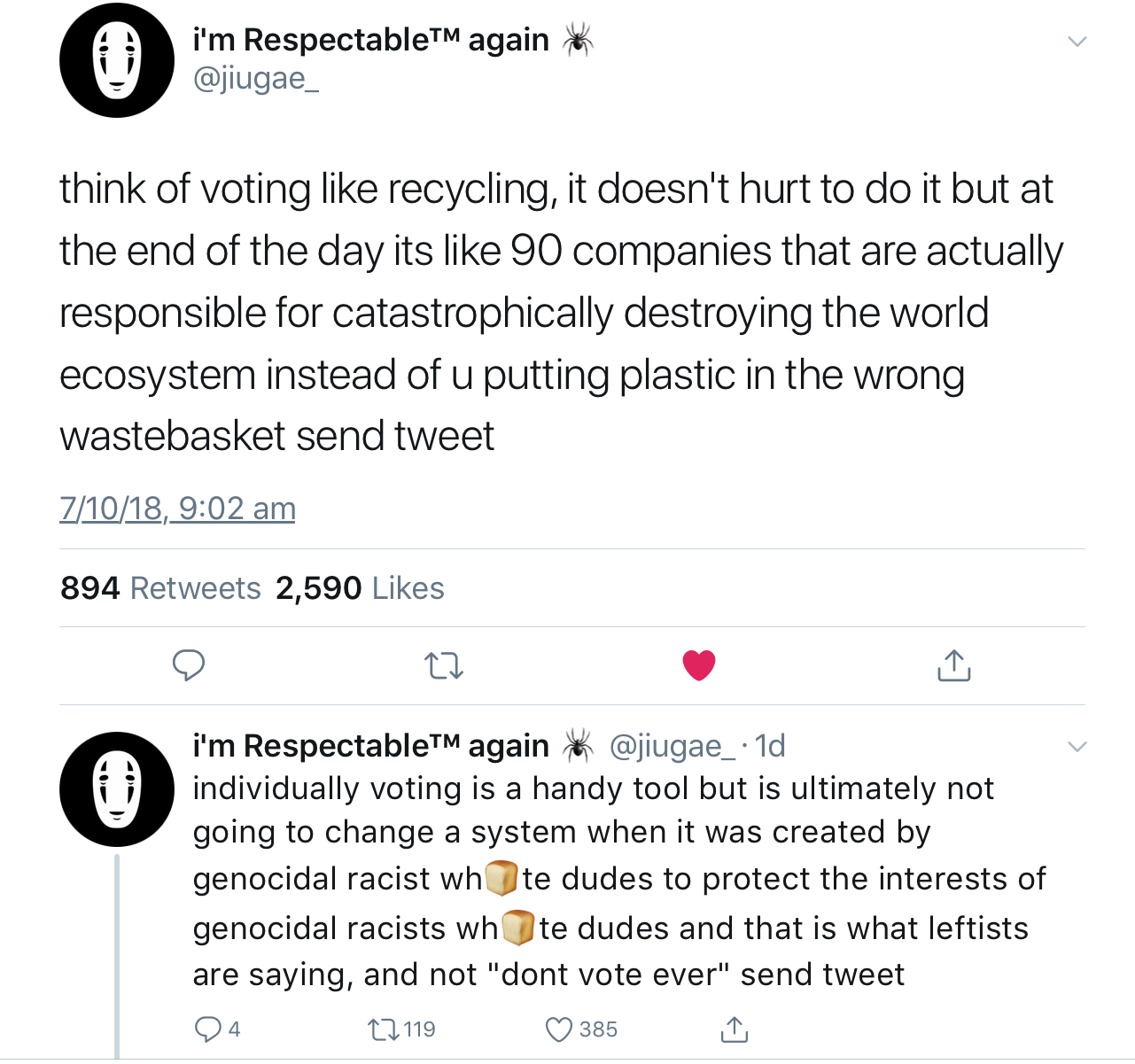Screen dimensions: 1135x1064
Task: Click the share icon under the main tweet
Action: point(954,665)
